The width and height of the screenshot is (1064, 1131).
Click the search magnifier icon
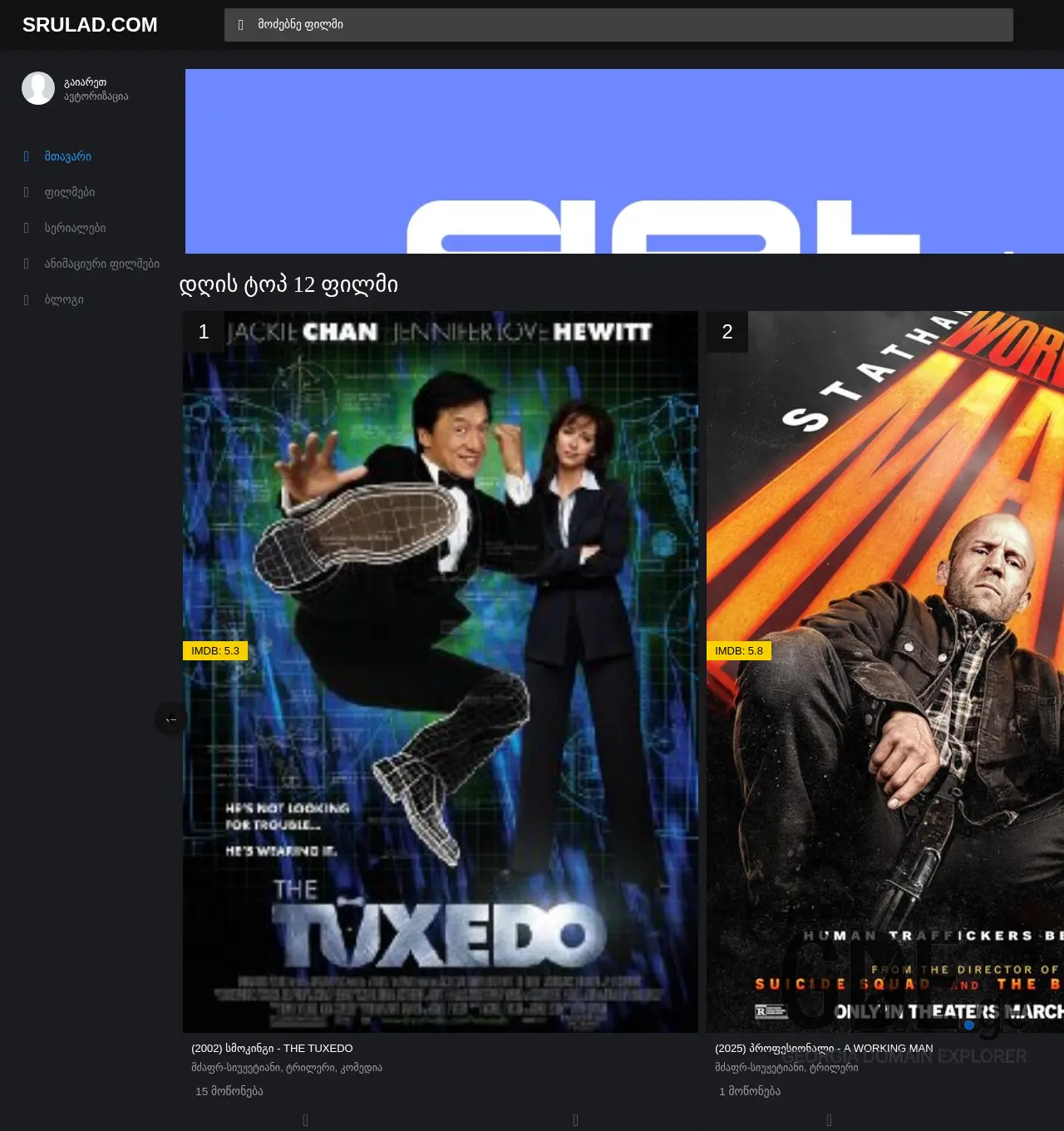[240, 24]
